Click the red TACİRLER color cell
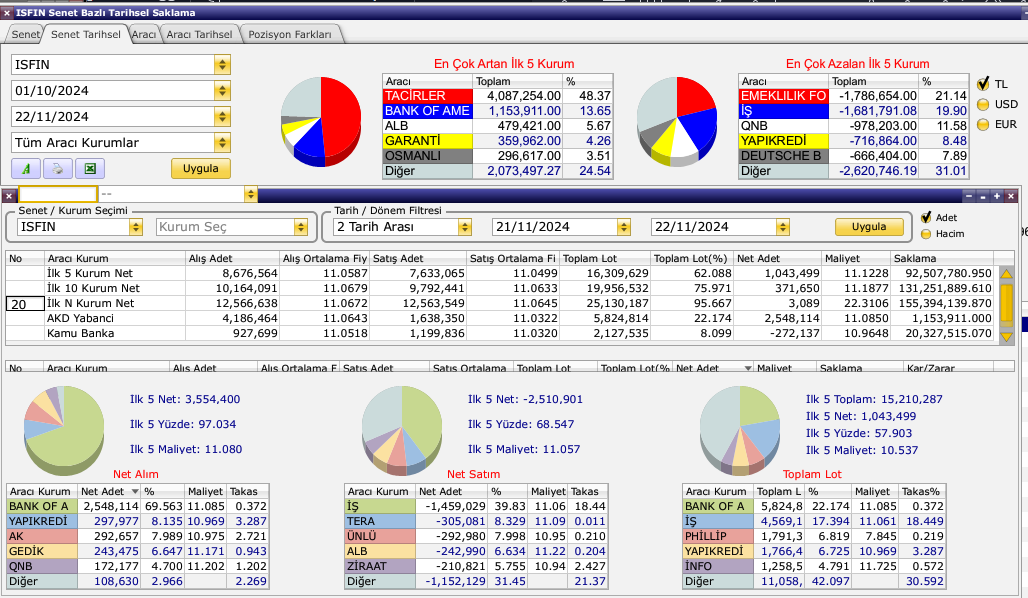The height and width of the screenshot is (598, 1028). coord(427,96)
